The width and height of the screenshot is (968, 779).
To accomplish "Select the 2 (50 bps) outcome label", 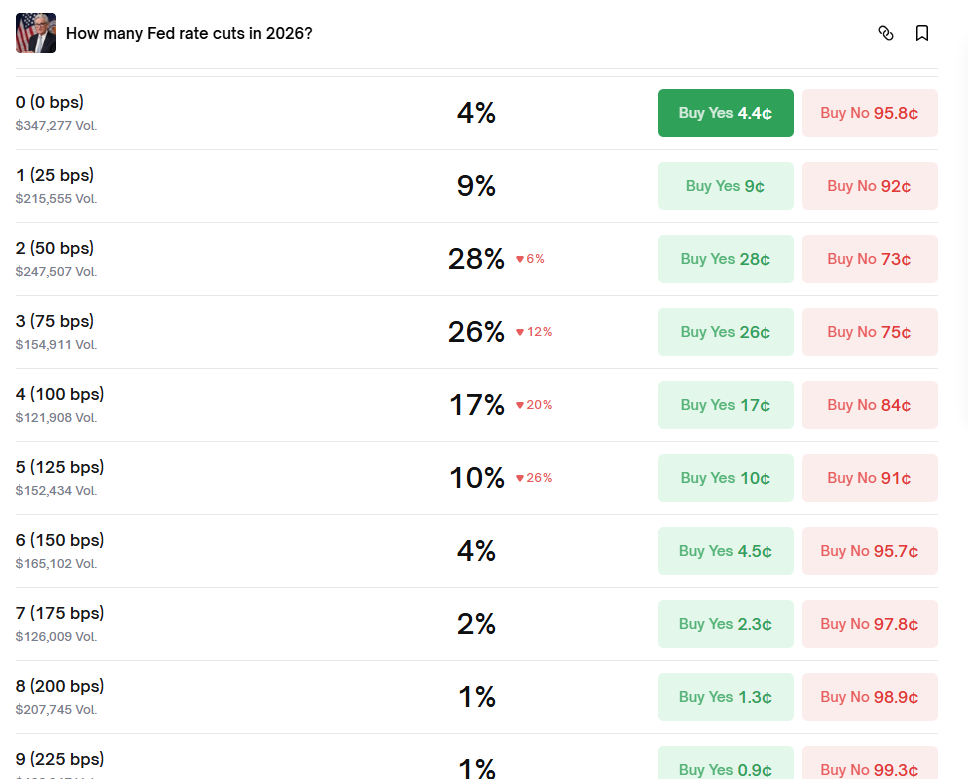I will click(x=55, y=248).
